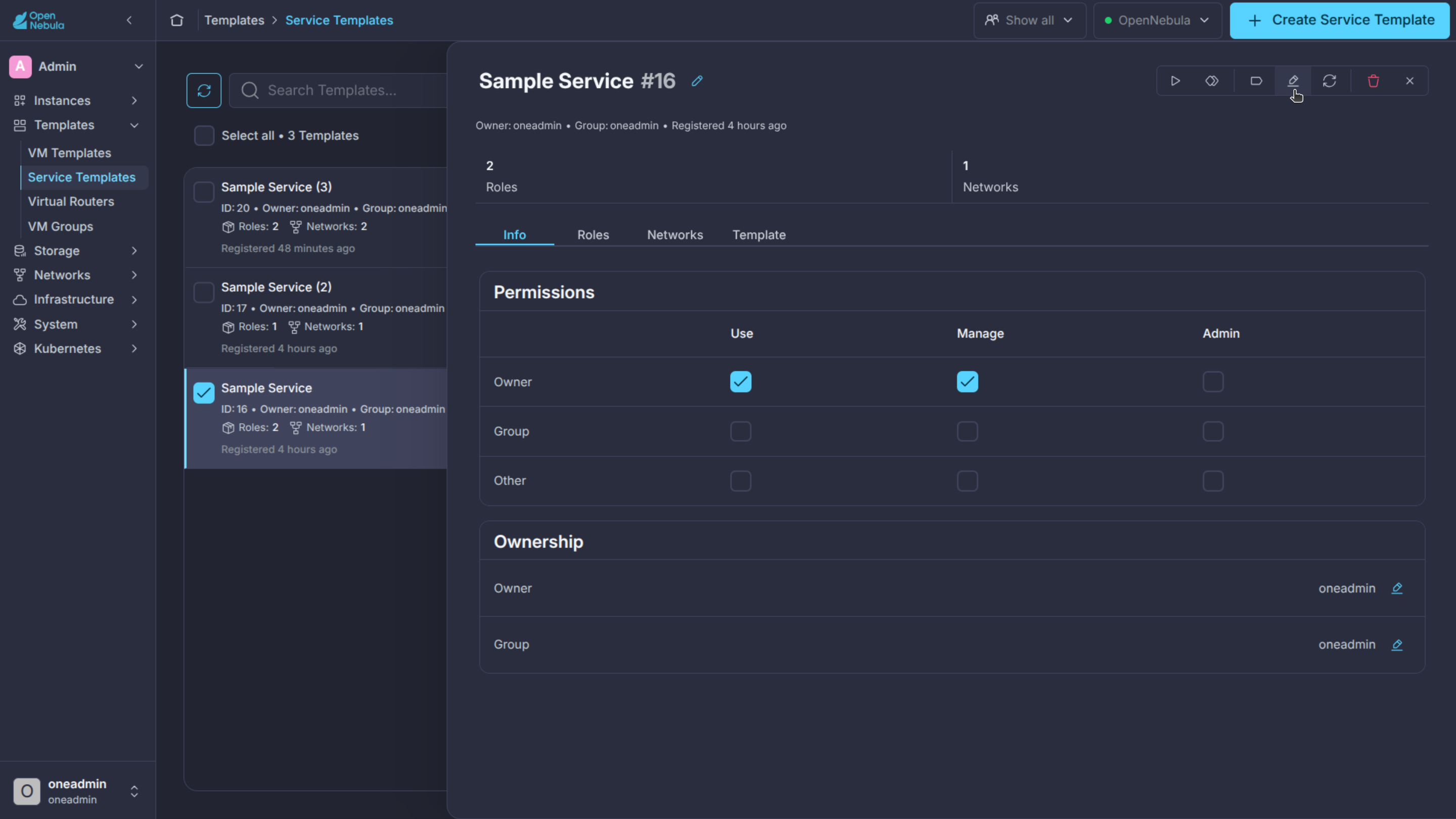Click the Service Templates breadcrumb link
Screen dimensions: 1456x819
339,20
